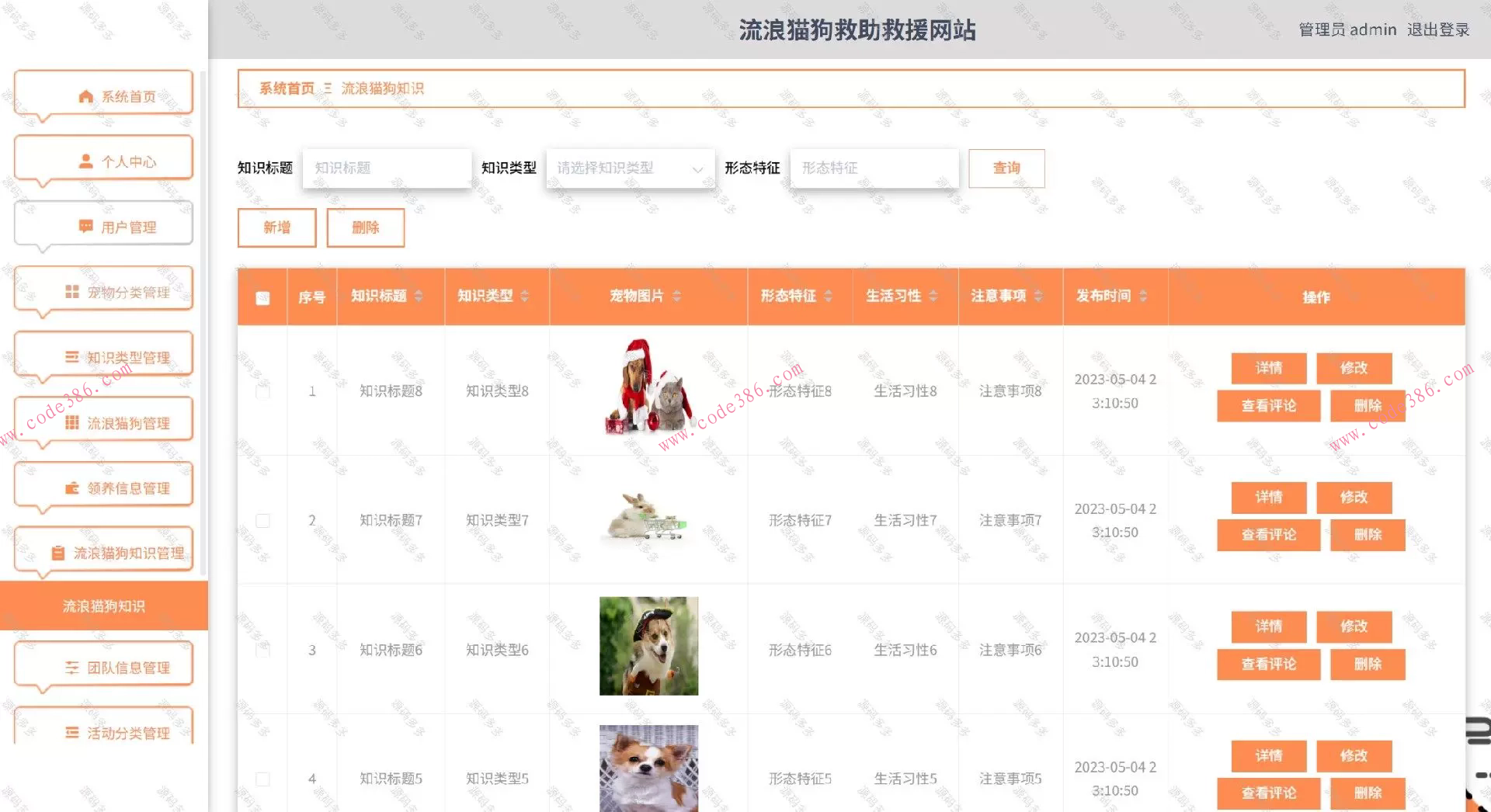Click 系统首页 in the breadcrumb bar
This screenshot has height=812, width=1491.
click(x=287, y=88)
